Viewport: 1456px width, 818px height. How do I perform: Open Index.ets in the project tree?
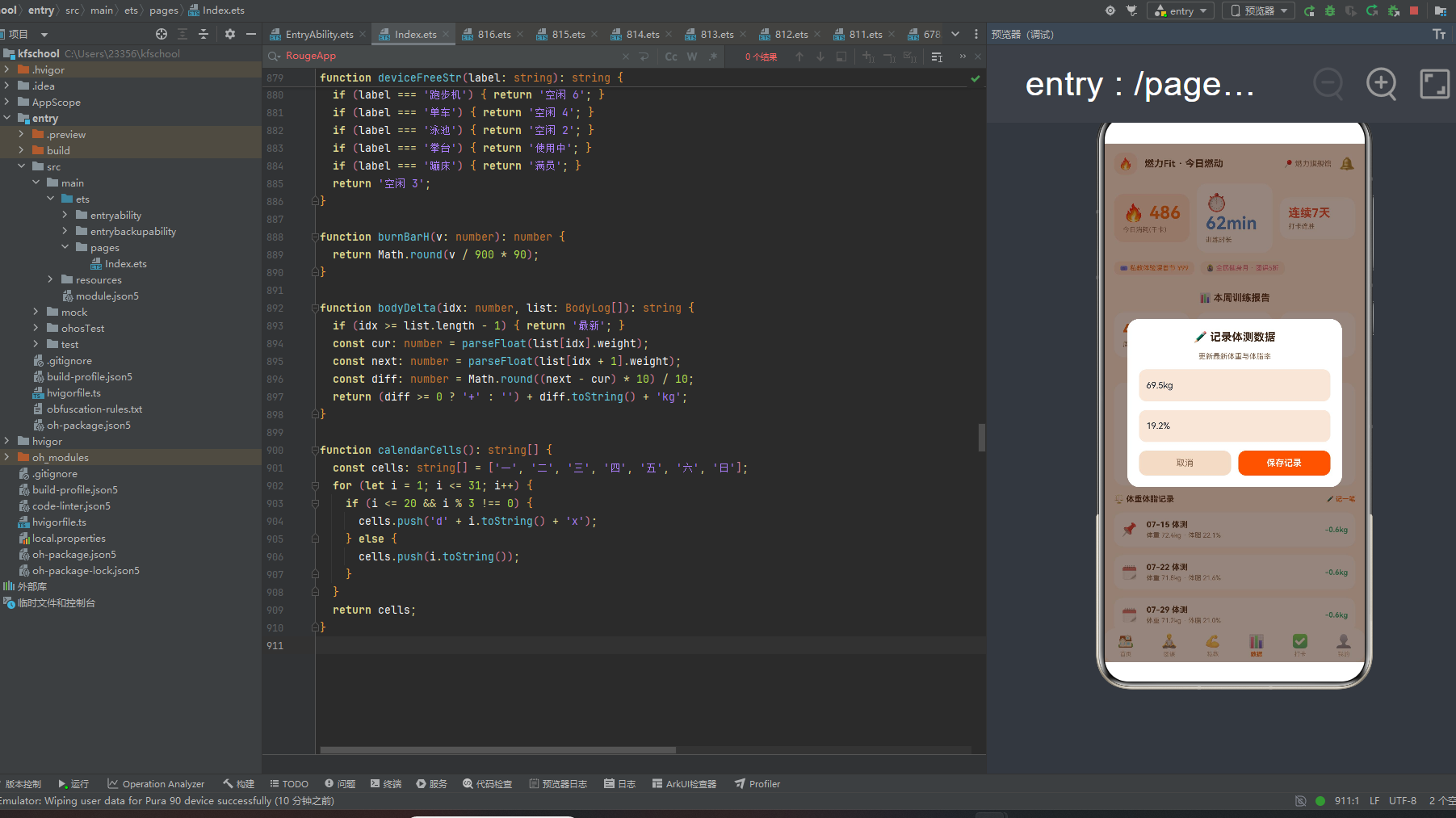[x=119, y=263]
